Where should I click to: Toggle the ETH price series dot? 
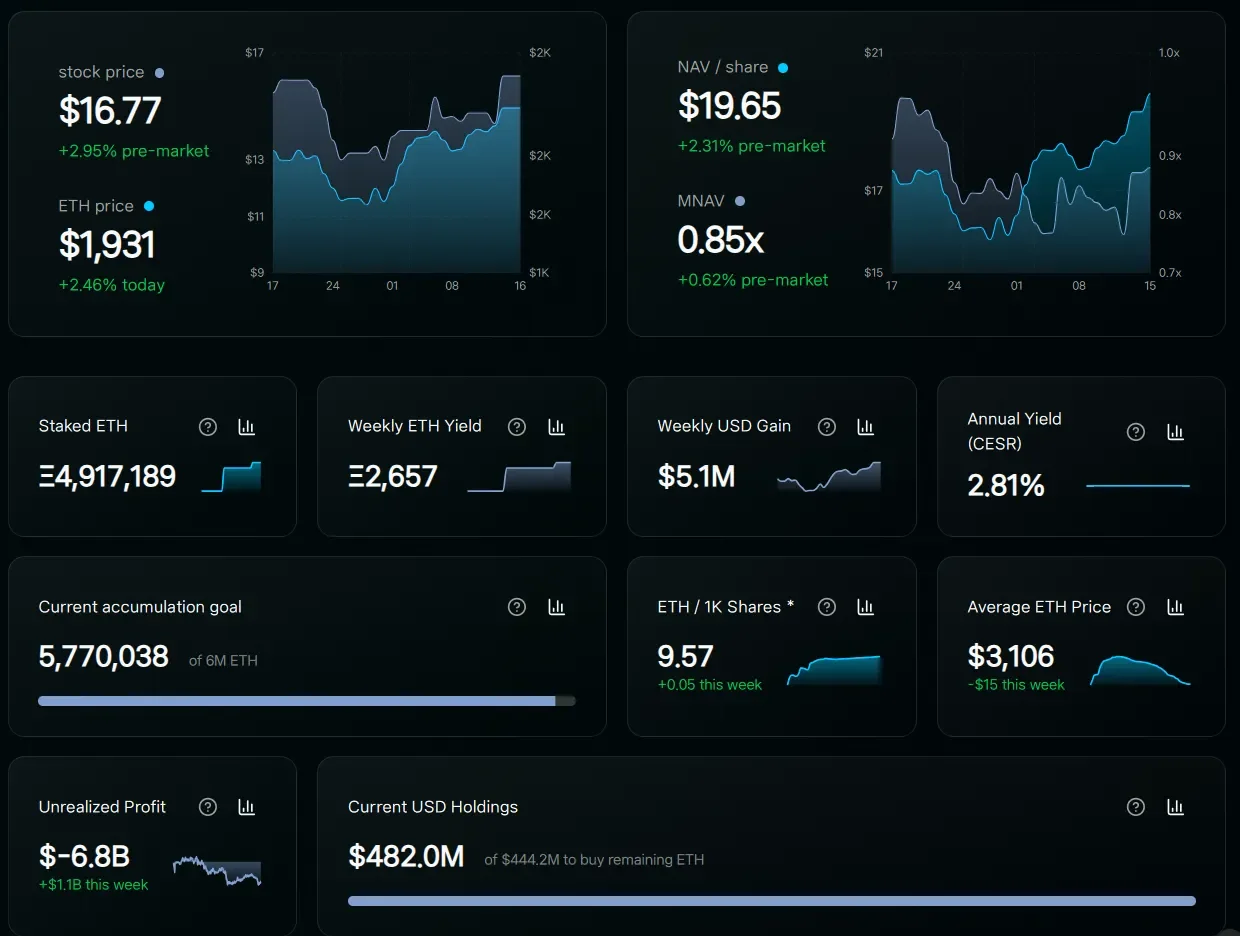click(x=149, y=206)
